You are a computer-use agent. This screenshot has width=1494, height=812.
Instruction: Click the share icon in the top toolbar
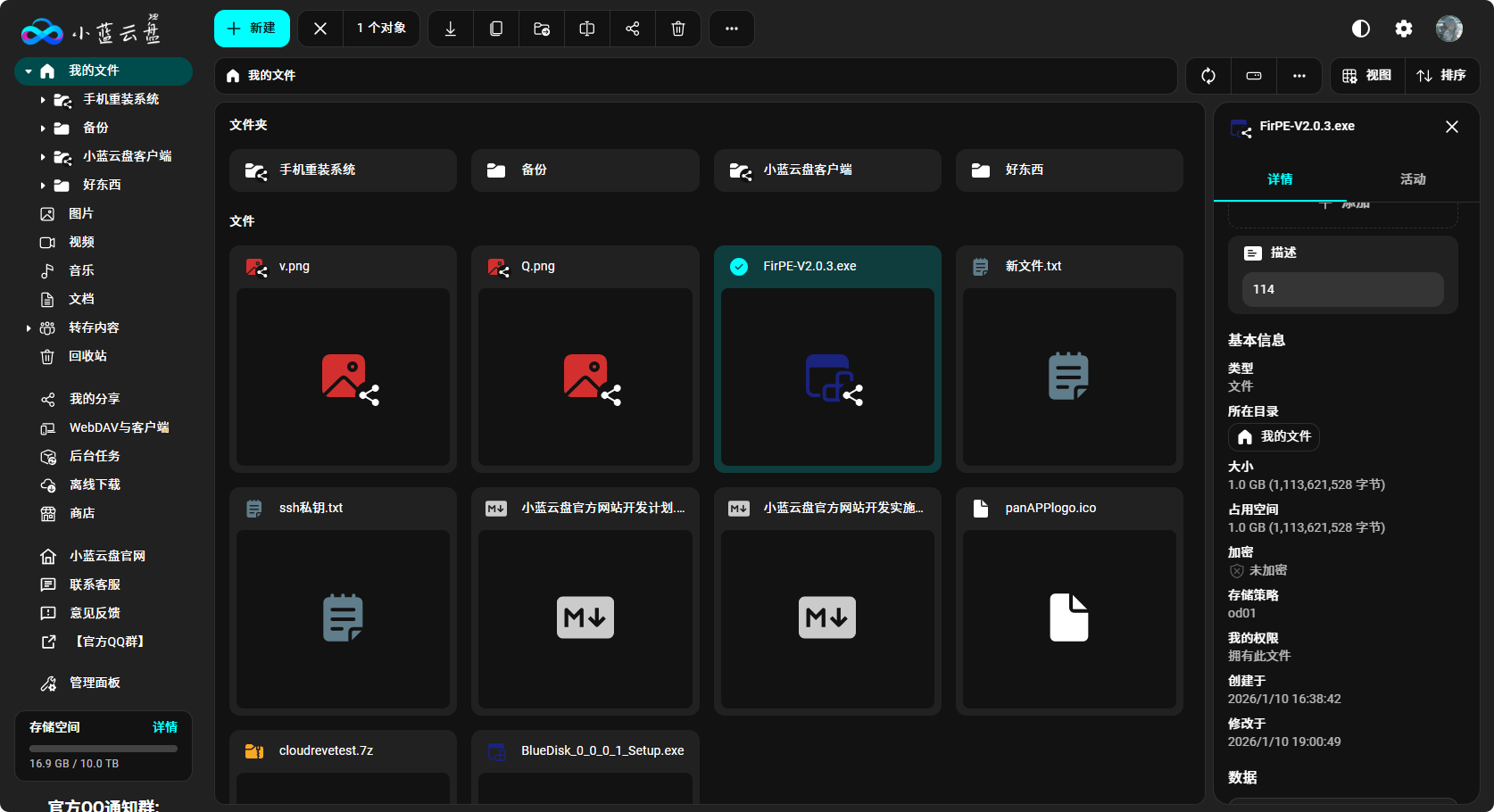tap(633, 29)
